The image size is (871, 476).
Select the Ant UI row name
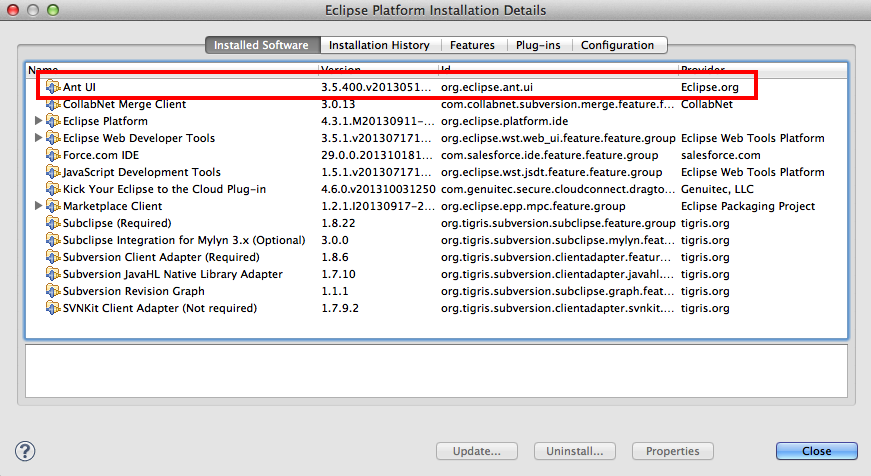click(79, 87)
